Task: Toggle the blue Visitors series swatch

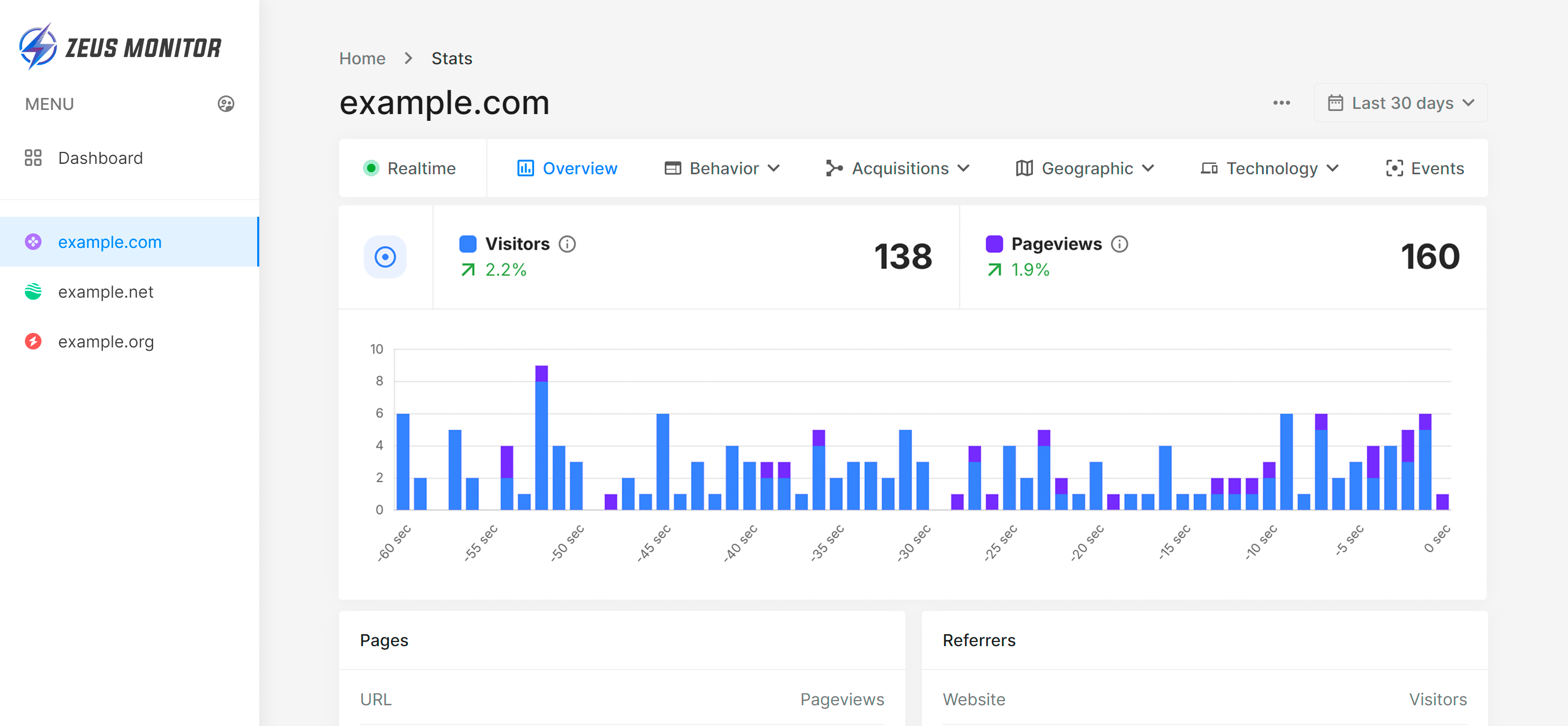Action: pyautogui.click(x=468, y=244)
